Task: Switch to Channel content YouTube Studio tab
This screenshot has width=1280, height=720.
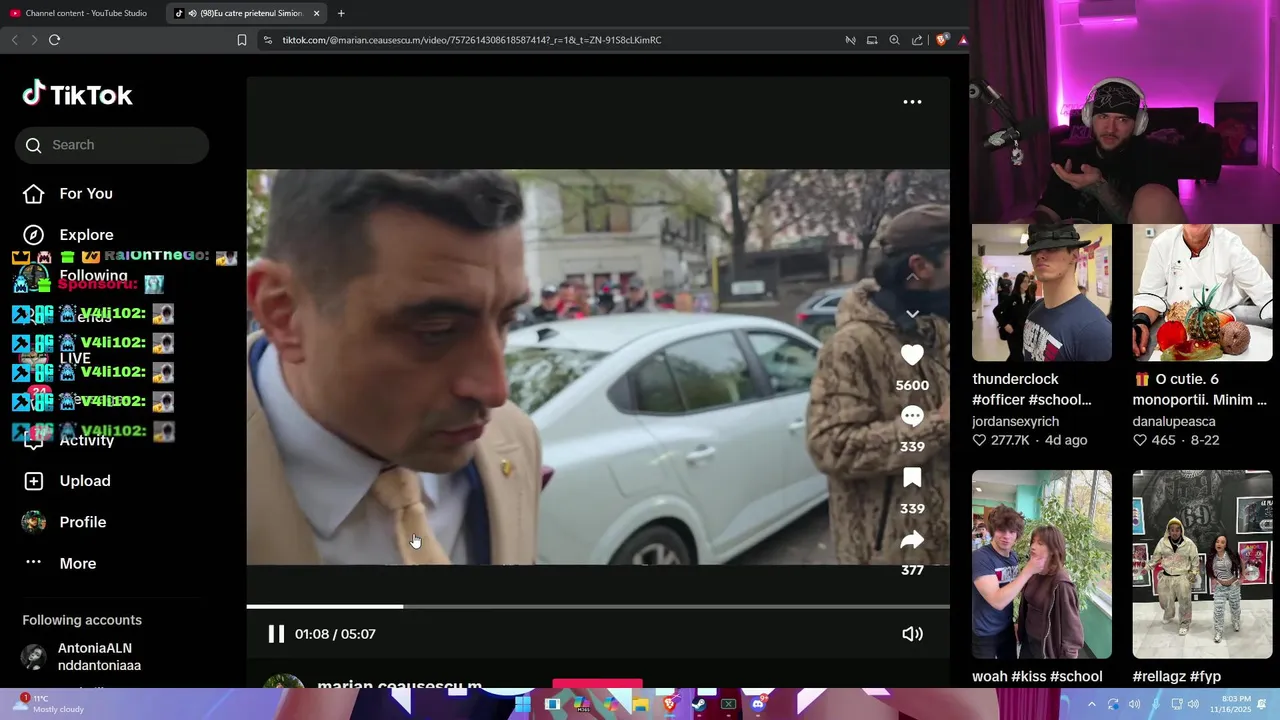Action: click(78, 13)
